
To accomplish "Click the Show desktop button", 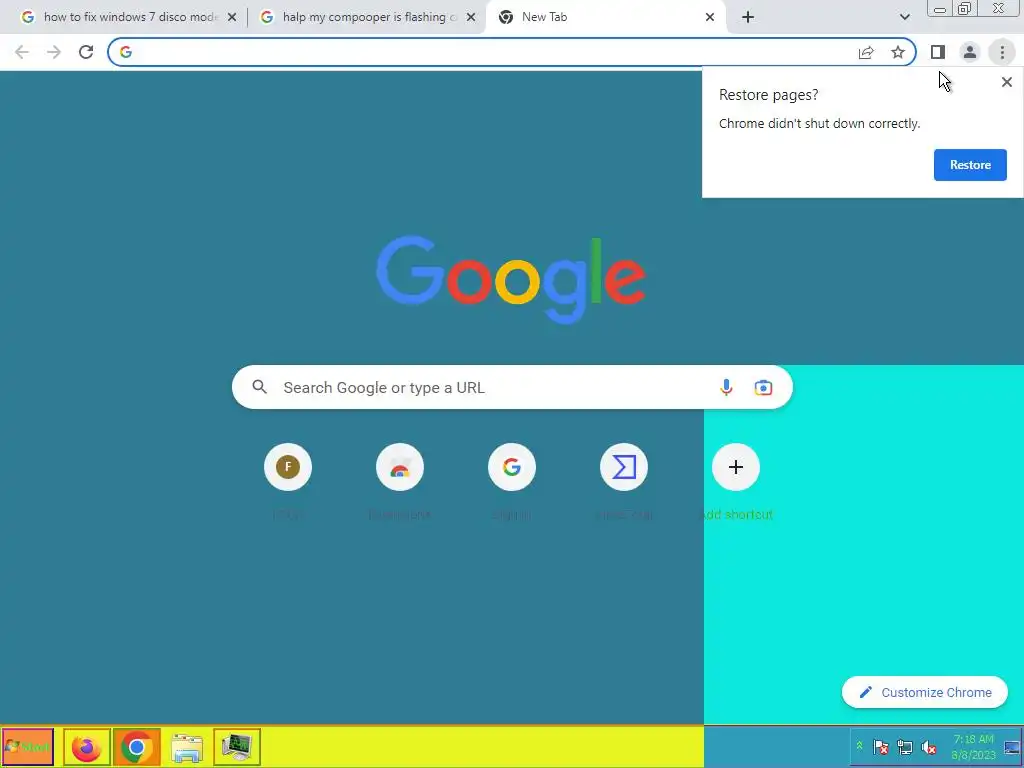I will point(1012,746).
